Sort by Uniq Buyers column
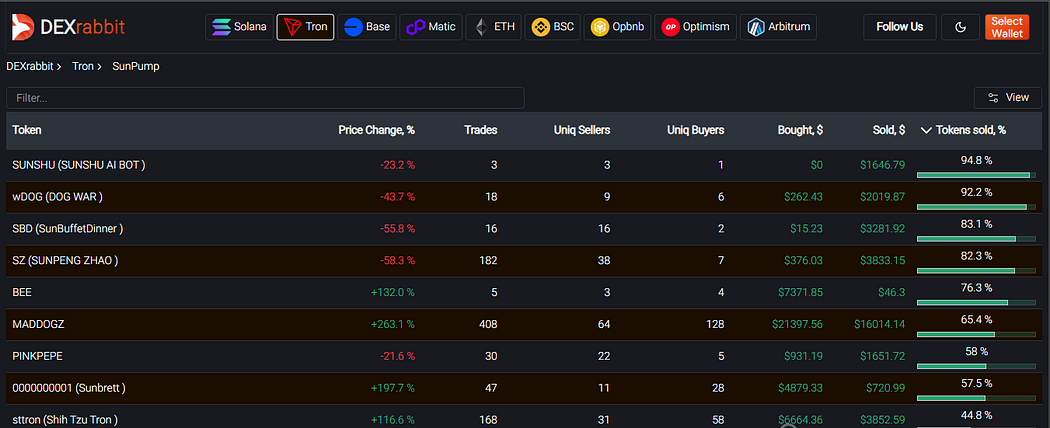Screen dimensions: 1050x428 (696, 130)
